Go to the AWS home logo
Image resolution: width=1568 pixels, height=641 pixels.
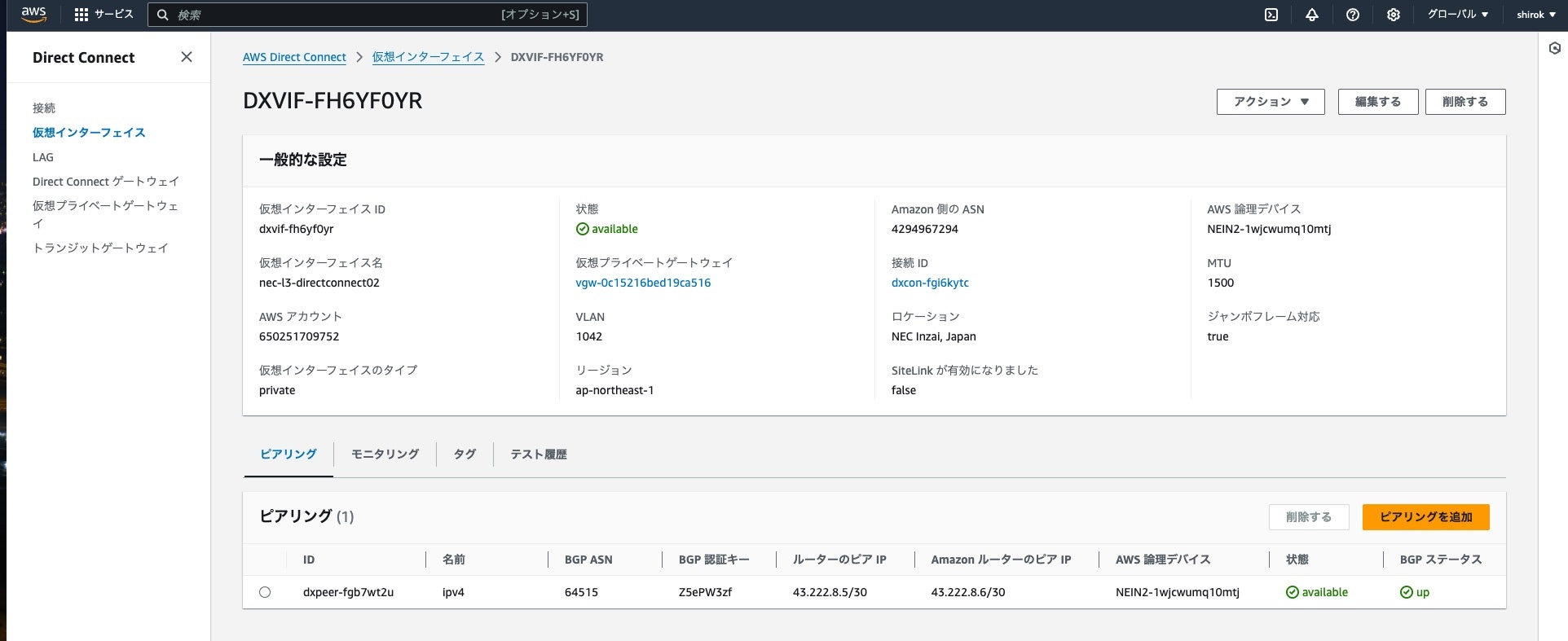coord(33,15)
